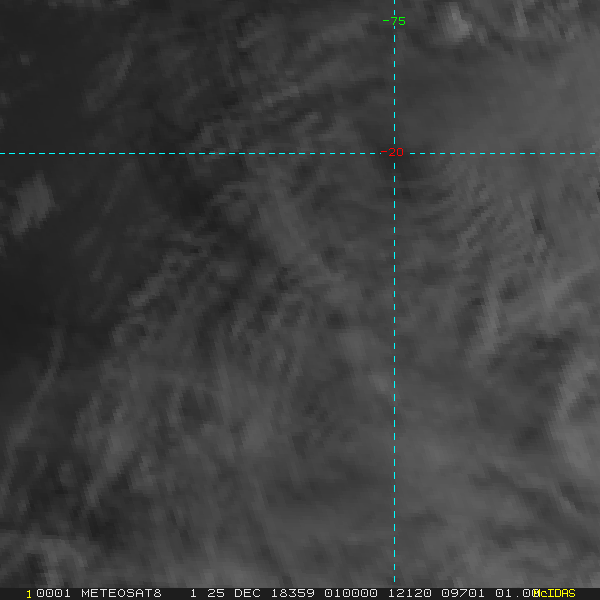This screenshot has width=600, height=600.
Task: Click the 09701 status bar value
Action: [463, 593]
